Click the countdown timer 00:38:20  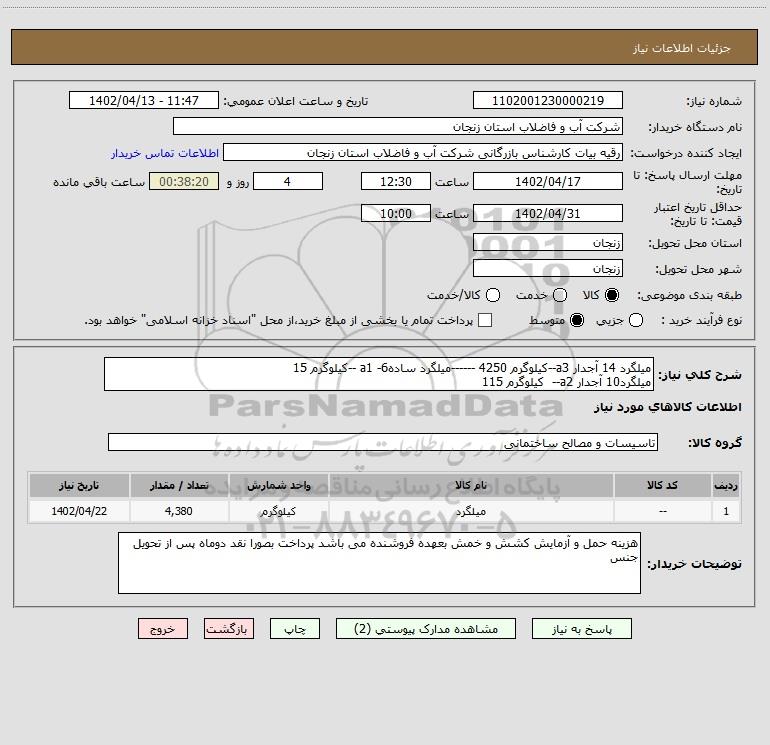(184, 181)
